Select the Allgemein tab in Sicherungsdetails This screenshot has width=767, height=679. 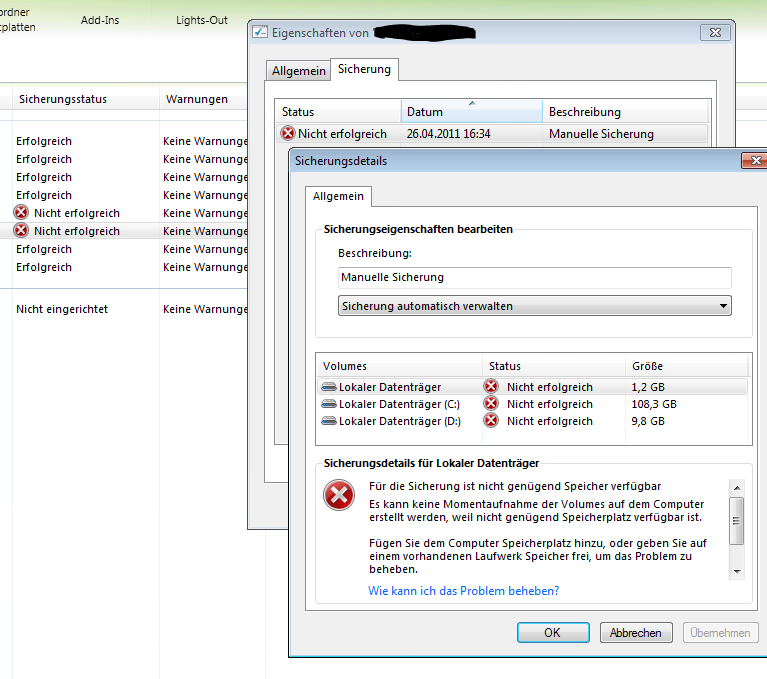click(338, 196)
